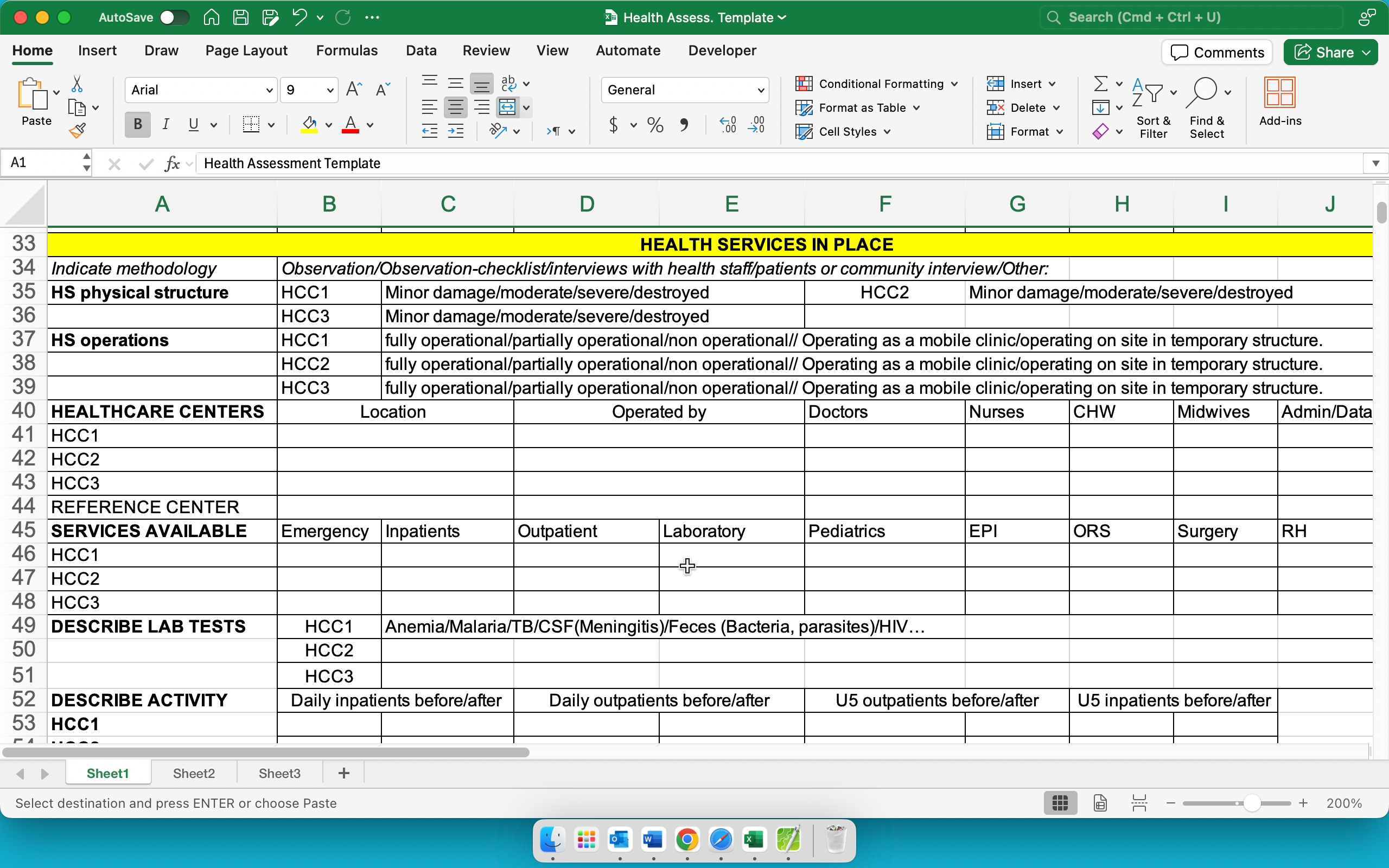Click the Cut scissors icon
The height and width of the screenshot is (868, 1389).
pos(77,85)
